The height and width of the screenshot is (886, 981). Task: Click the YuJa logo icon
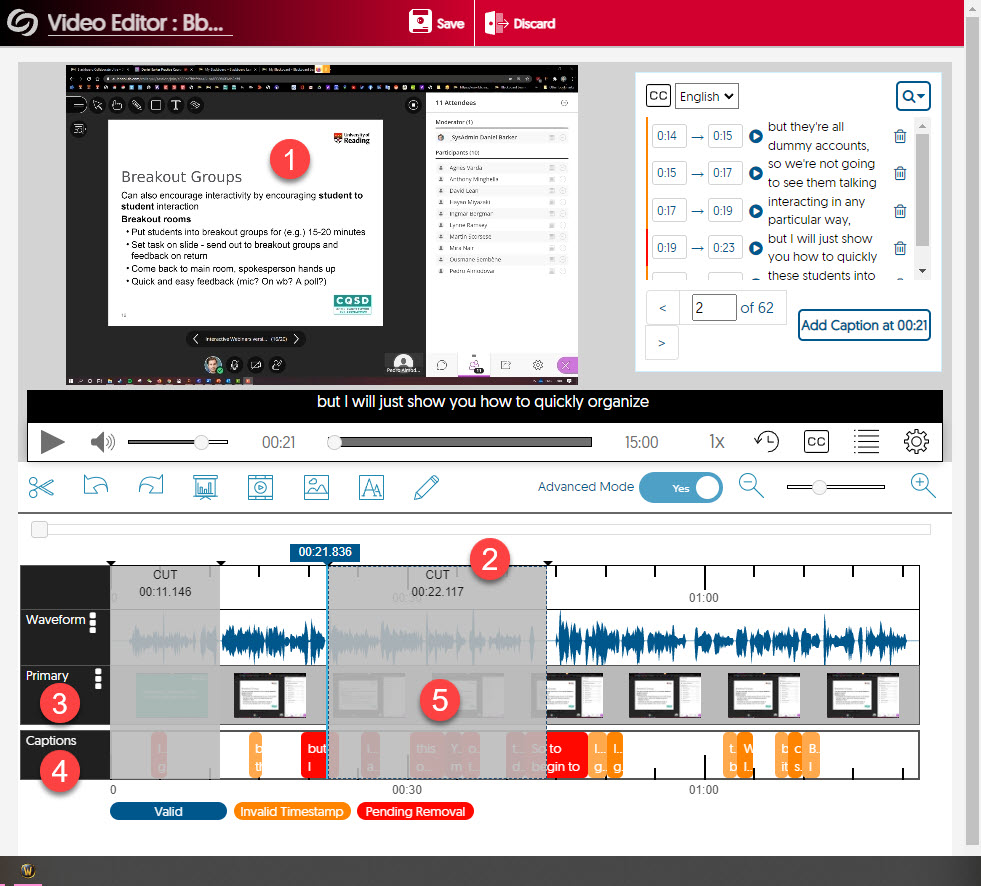click(x=23, y=23)
